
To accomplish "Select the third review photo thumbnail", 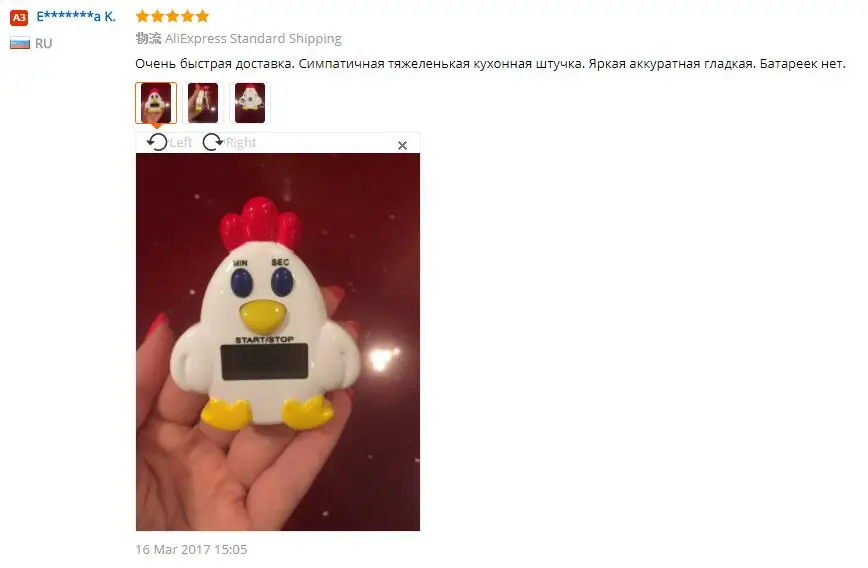I will click(250, 103).
